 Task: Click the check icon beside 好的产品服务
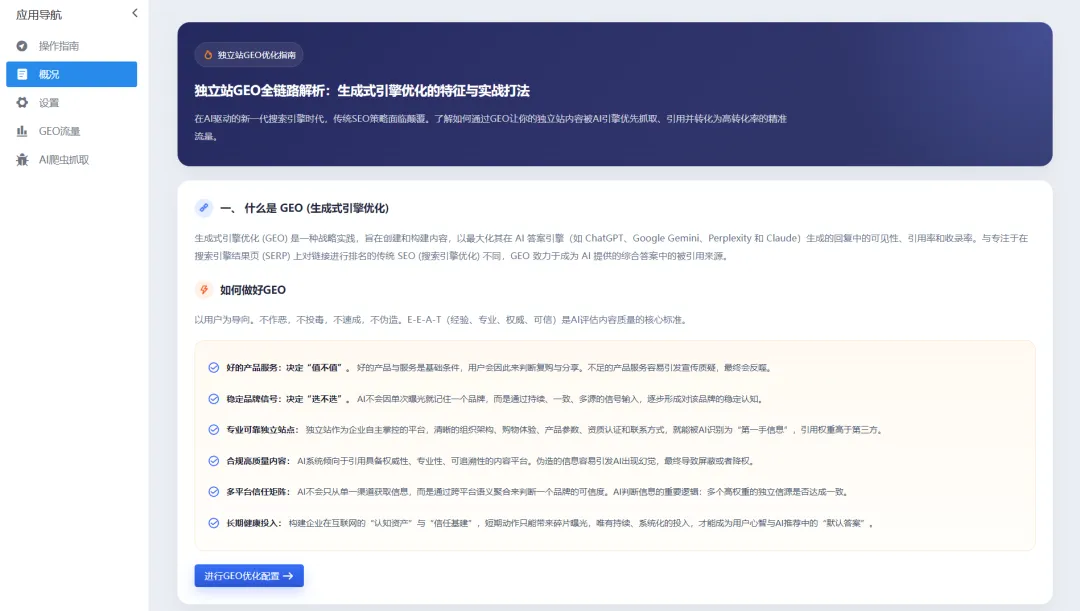pyautogui.click(x=214, y=368)
